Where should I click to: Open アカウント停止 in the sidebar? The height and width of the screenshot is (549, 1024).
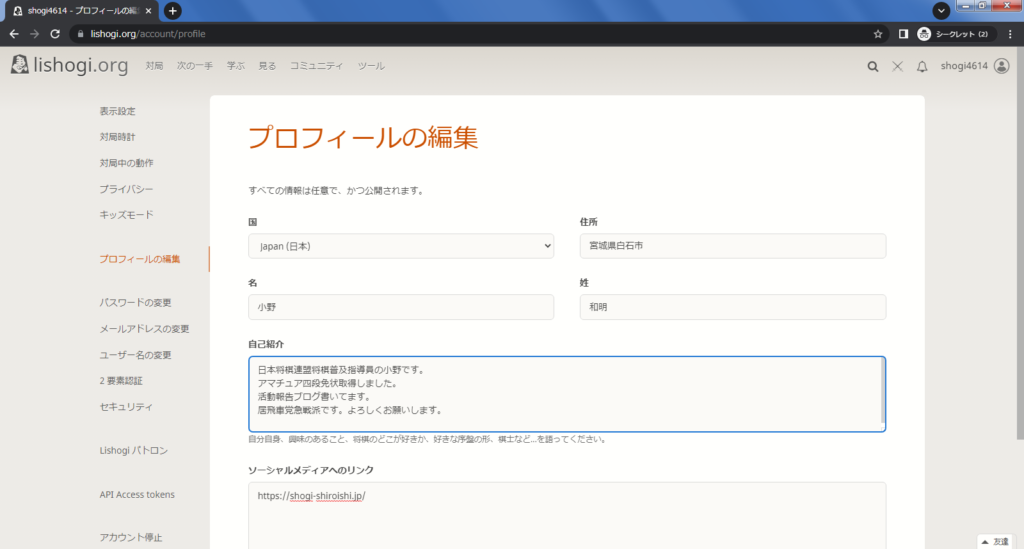coord(131,537)
